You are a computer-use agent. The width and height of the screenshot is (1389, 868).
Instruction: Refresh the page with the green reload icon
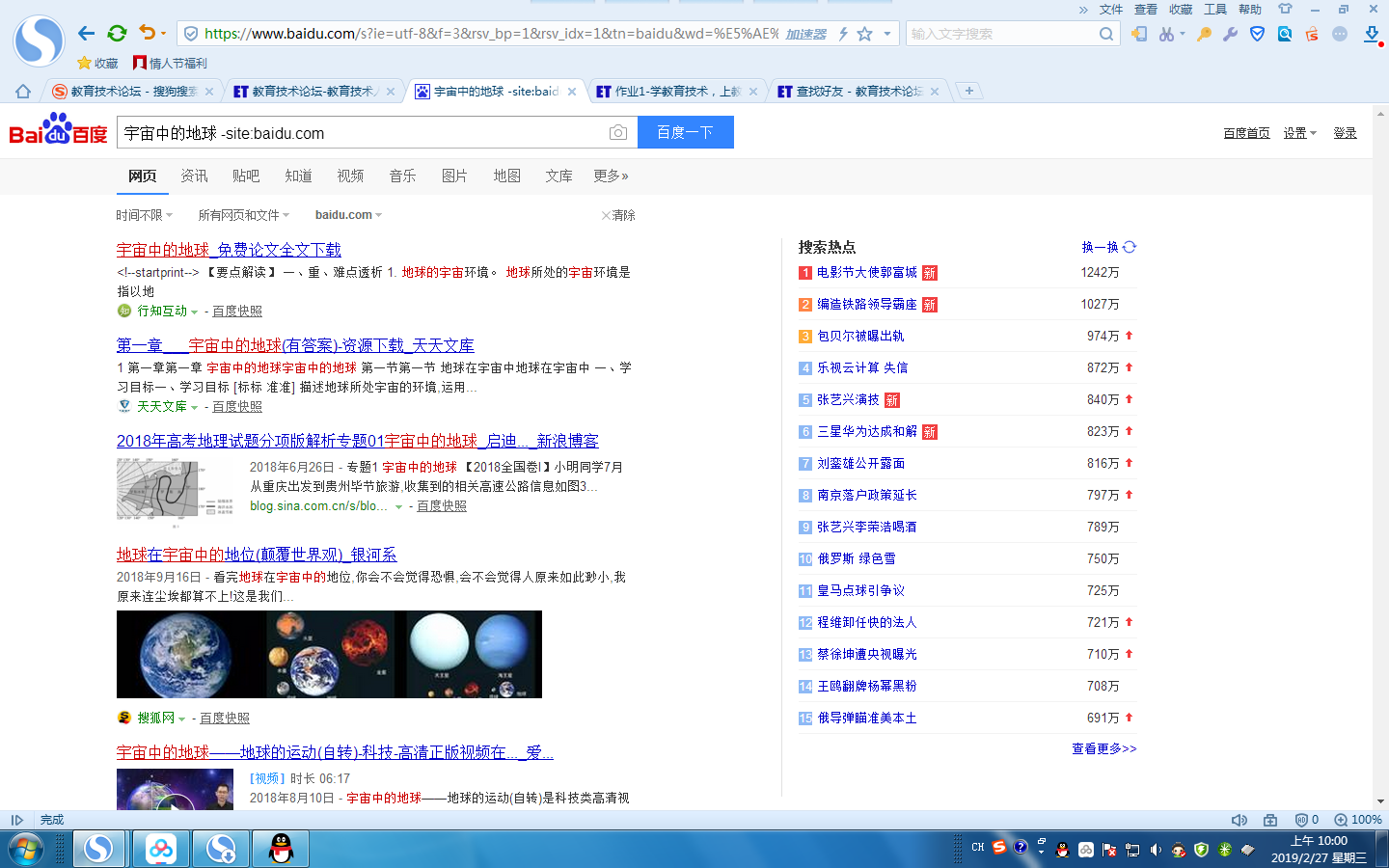[x=117, y=34]
